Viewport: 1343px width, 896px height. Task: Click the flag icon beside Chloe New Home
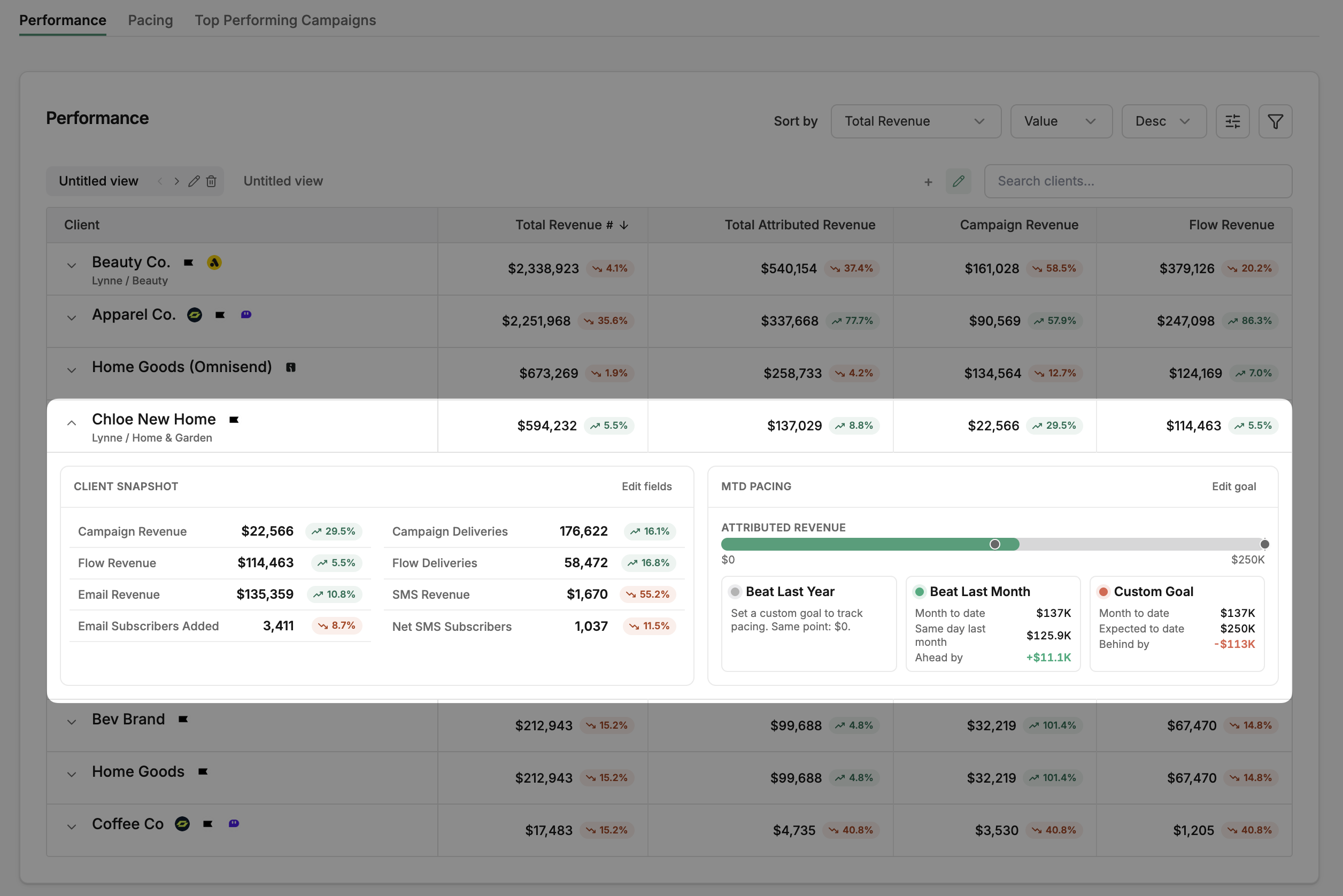pyautogui.click(x=234, y=420)
